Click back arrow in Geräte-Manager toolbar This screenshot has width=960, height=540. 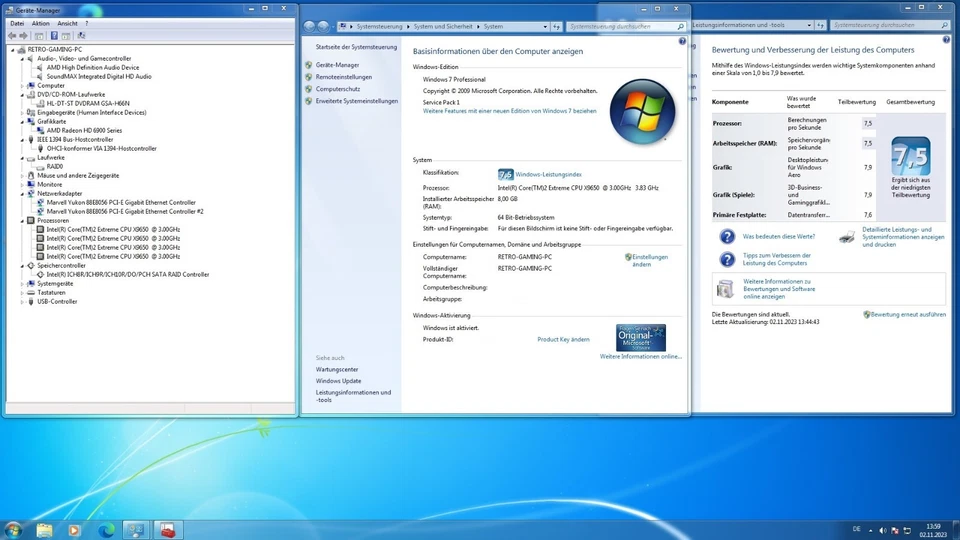pyautogui.click(x=12, y=36)
